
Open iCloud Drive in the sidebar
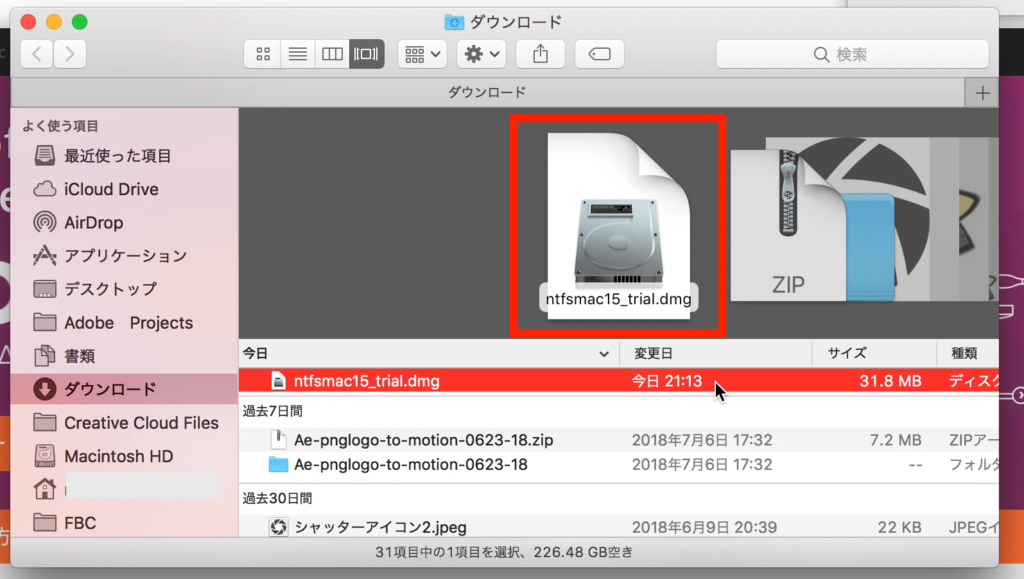point(124,189)
